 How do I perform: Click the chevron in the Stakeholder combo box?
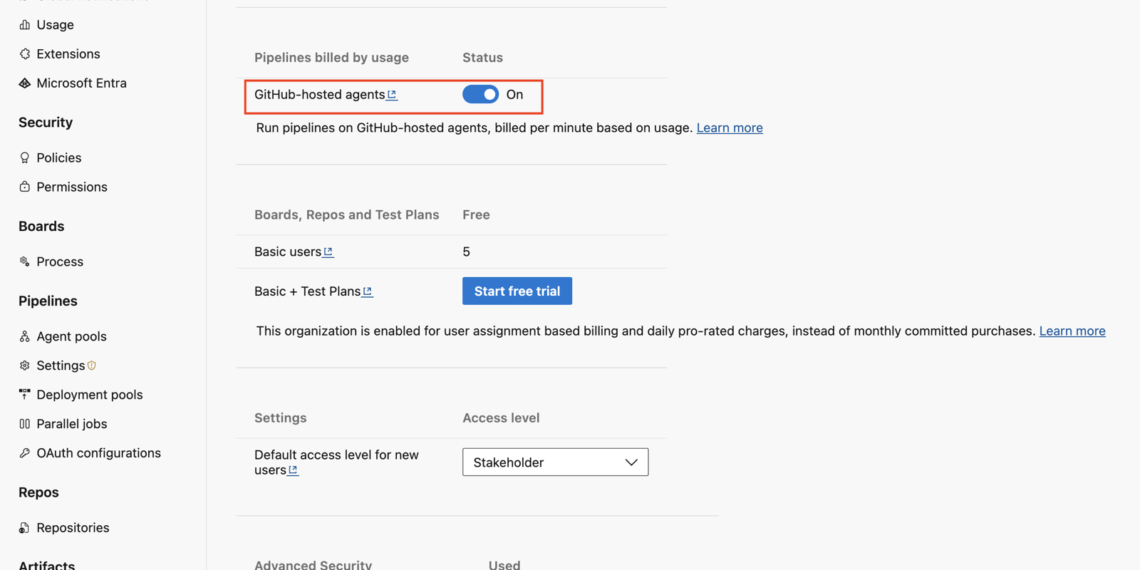tap(631, 462)
